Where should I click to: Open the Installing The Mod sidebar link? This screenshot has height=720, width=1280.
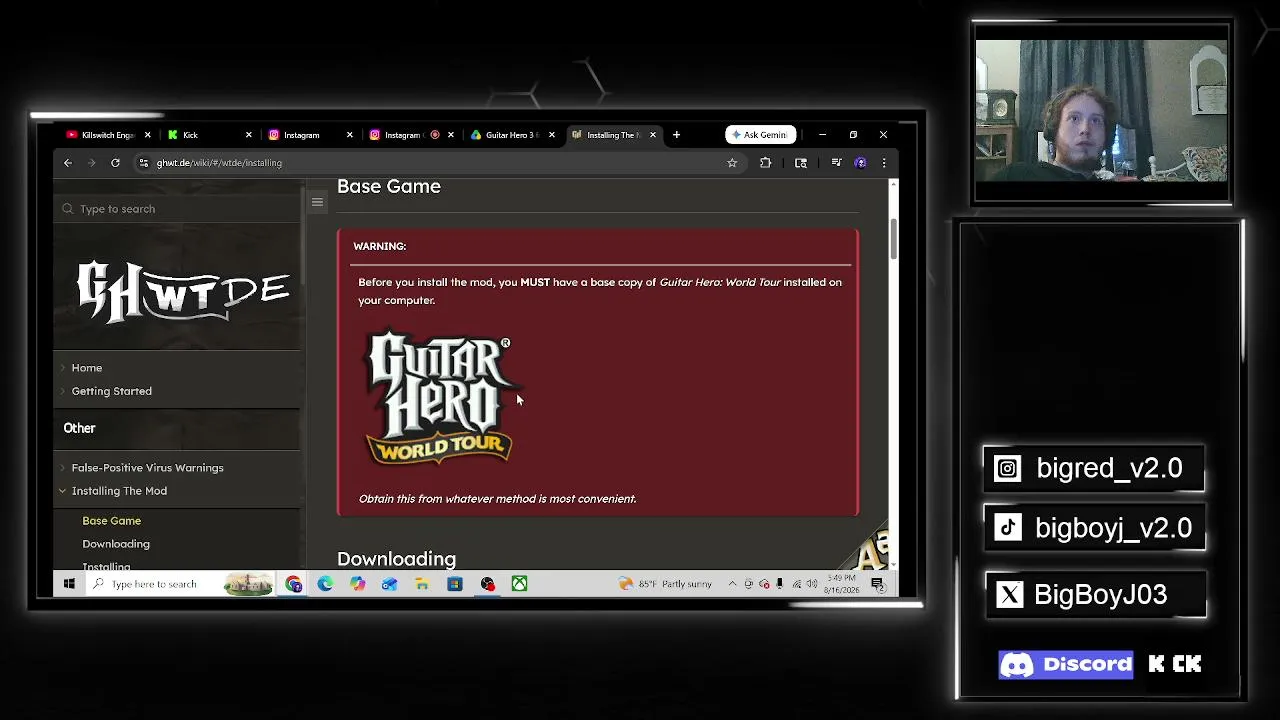[x=119, y=491]
